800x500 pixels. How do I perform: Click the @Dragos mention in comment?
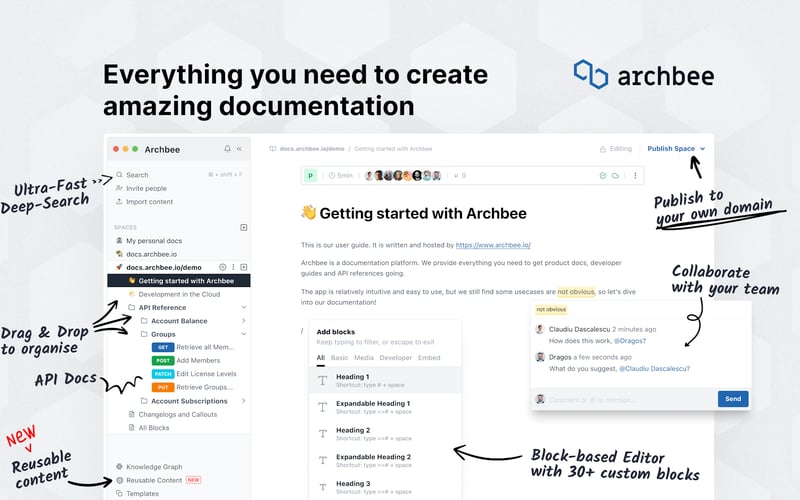tap(630, 341)
